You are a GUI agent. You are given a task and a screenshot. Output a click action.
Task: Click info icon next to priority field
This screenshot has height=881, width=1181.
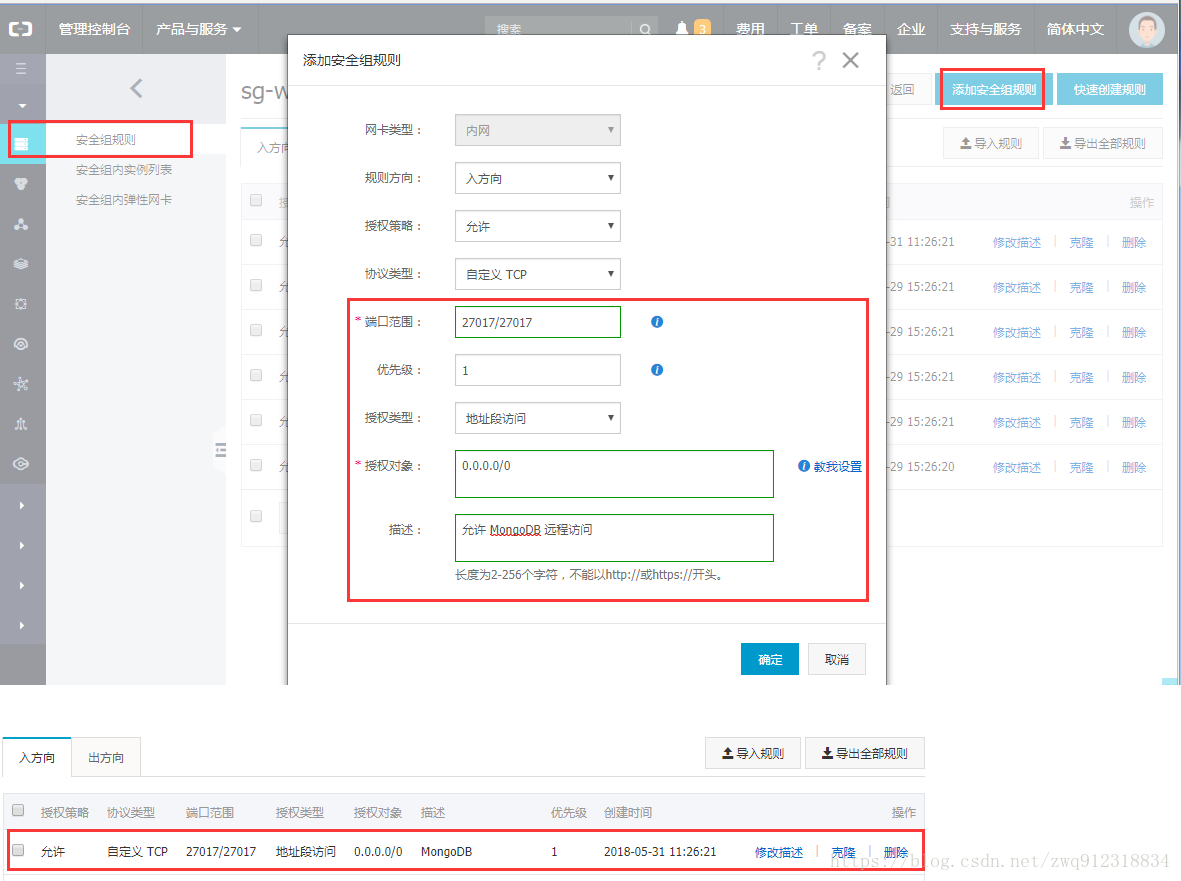pyautogui.click(x=657, y=370)
